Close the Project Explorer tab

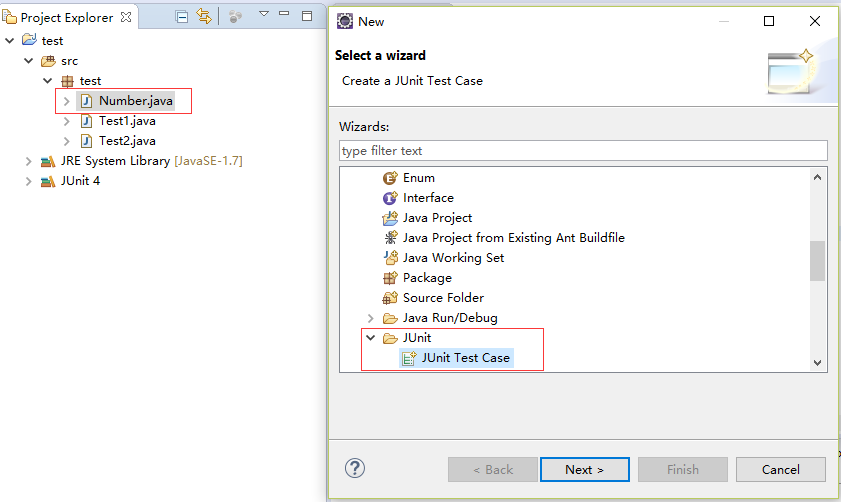tap(126, 17)
